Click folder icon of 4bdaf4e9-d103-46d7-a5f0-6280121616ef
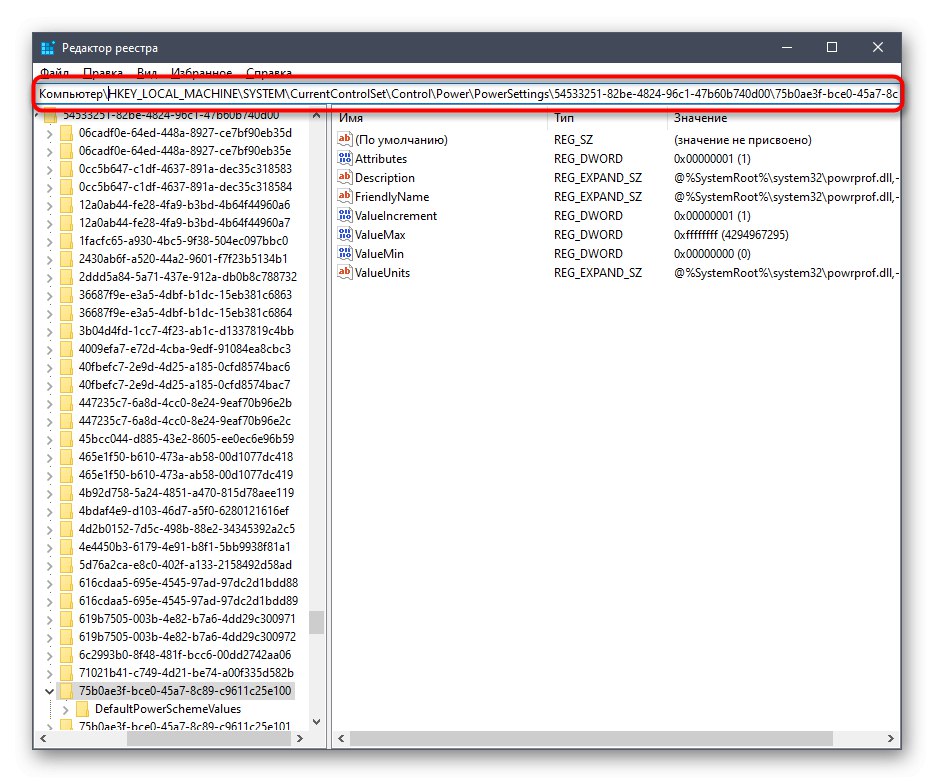The height and width of the screenshot is (782, 934). [67, 510]
